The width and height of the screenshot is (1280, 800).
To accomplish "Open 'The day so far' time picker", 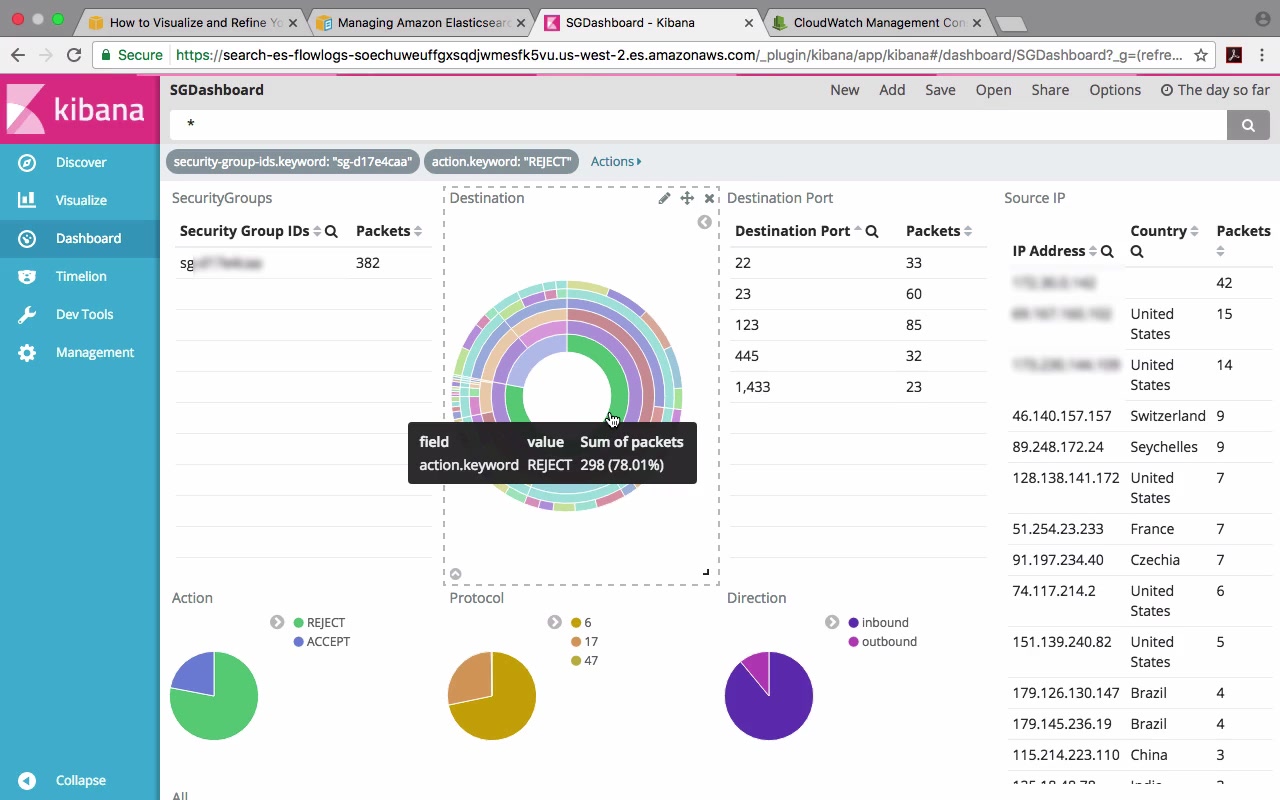I will [x=1214, y=90].
